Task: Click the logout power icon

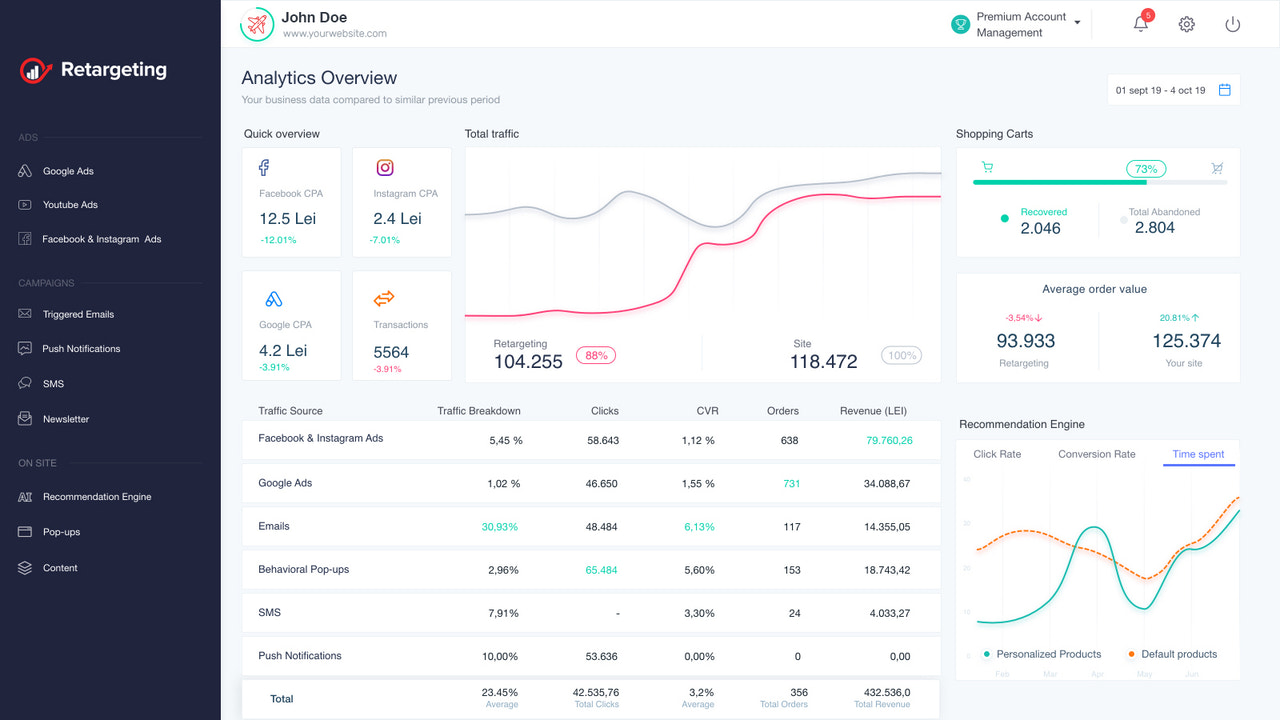Action: tap(1232, 23)
